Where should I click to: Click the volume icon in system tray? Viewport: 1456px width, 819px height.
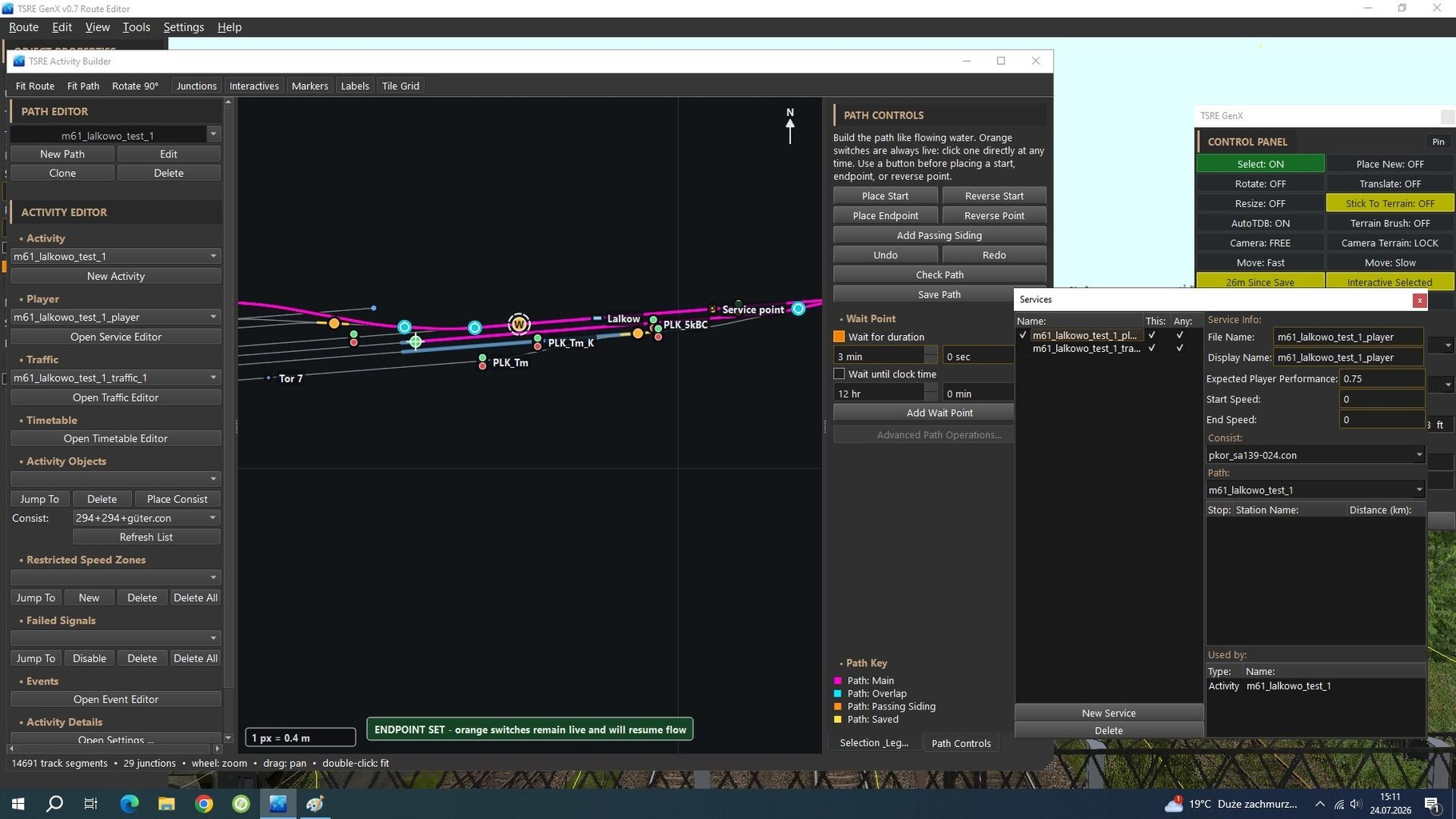[1355, 804]
